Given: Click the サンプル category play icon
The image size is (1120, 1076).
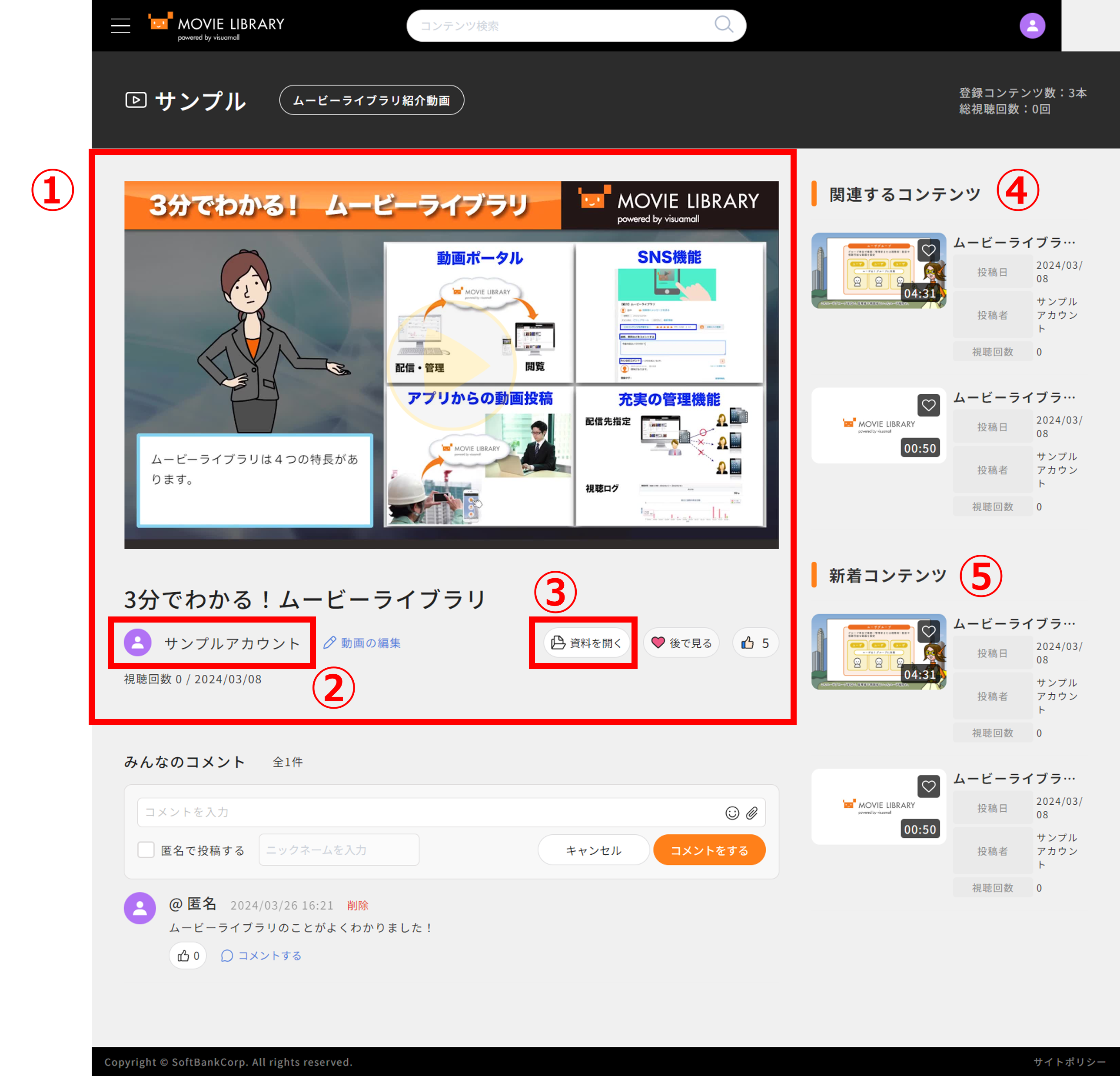Looking at the screenshot, I should click(136, 100).
